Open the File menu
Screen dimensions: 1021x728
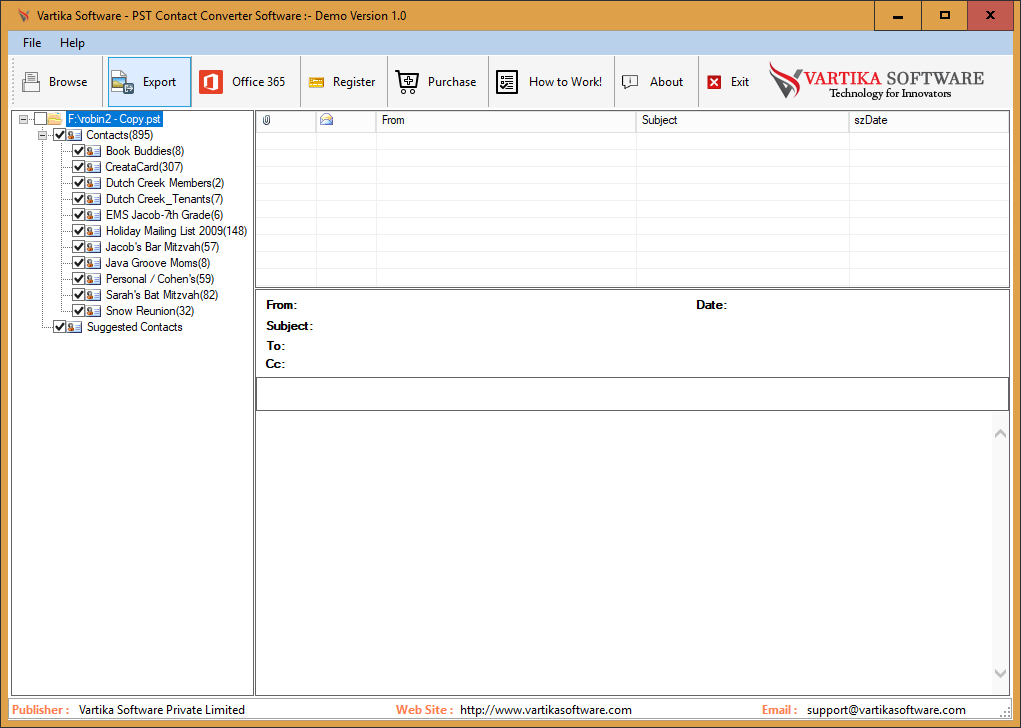point(32,43)
